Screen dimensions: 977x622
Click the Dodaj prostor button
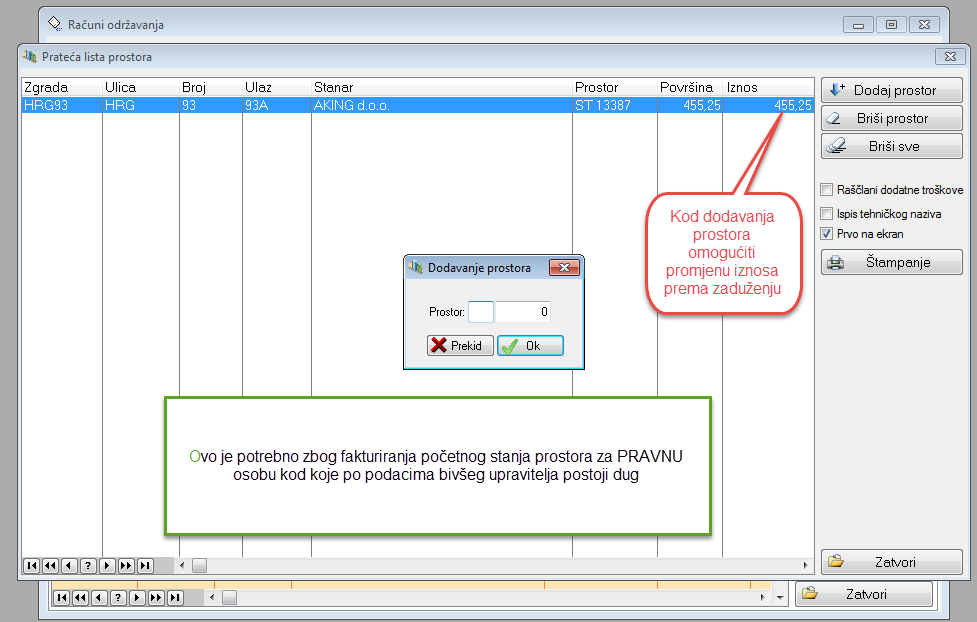(x=891, y=90)
